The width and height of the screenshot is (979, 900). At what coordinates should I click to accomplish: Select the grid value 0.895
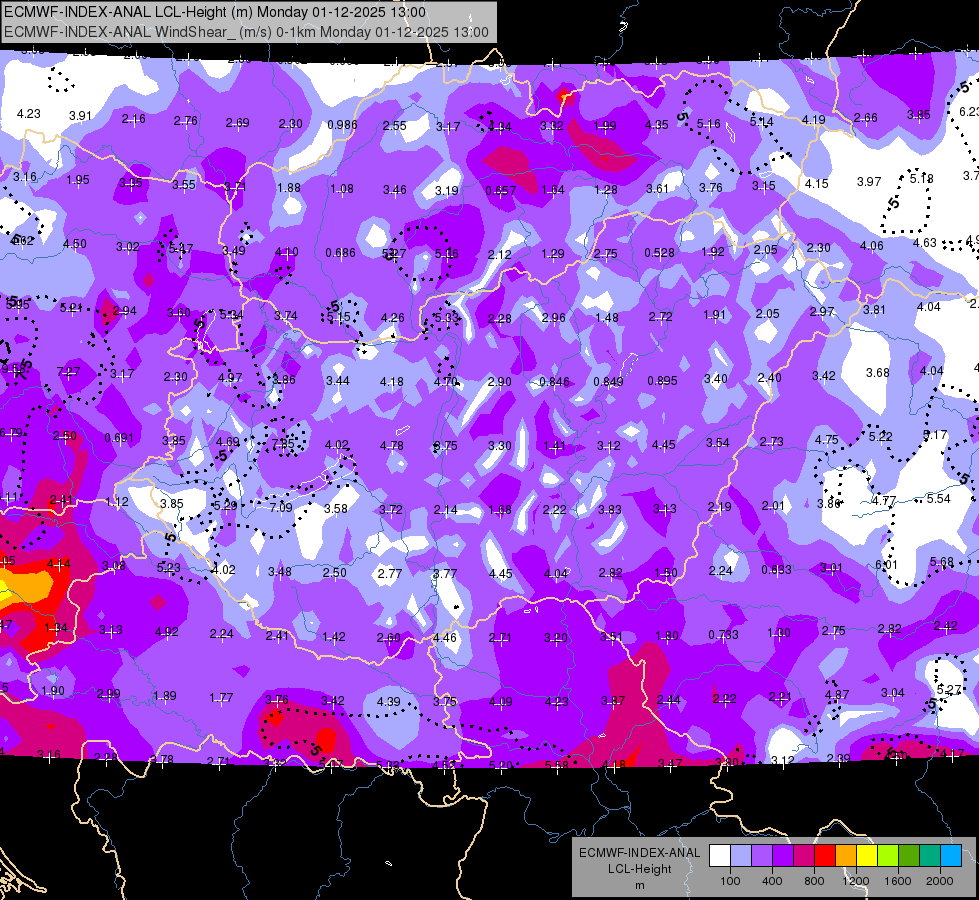662,380
